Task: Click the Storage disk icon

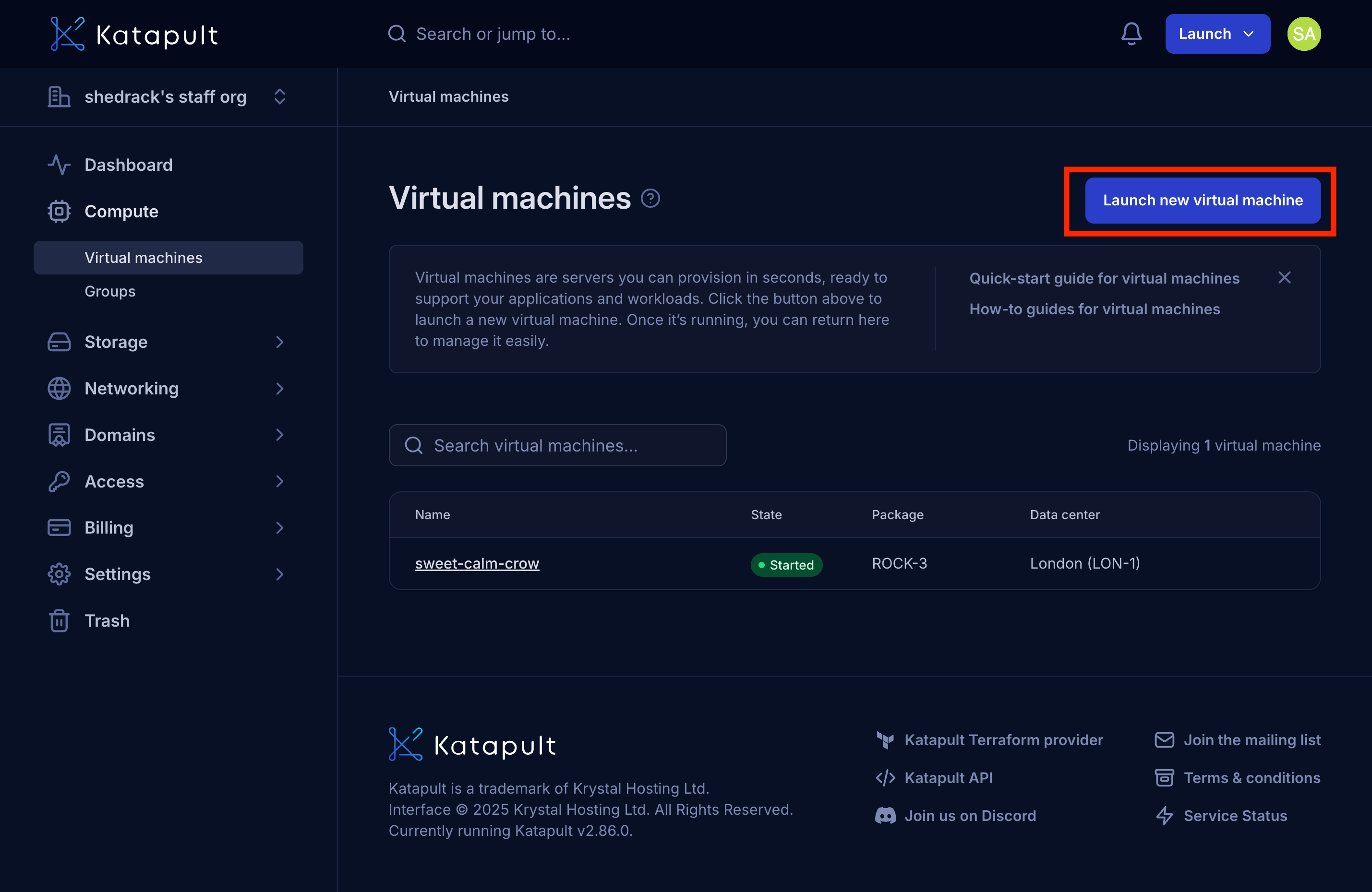Action: [59, 341]
